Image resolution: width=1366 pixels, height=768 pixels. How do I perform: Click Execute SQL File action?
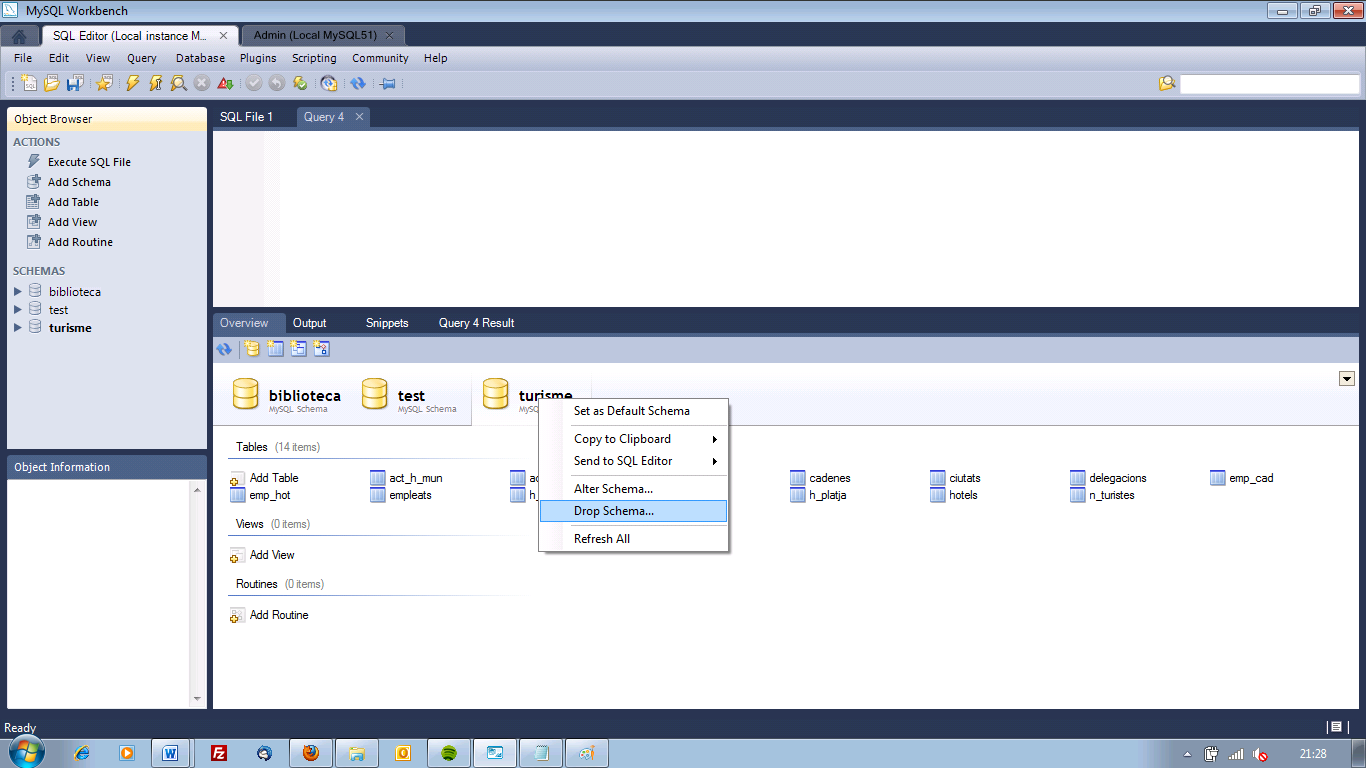click(x=89, y=162)
